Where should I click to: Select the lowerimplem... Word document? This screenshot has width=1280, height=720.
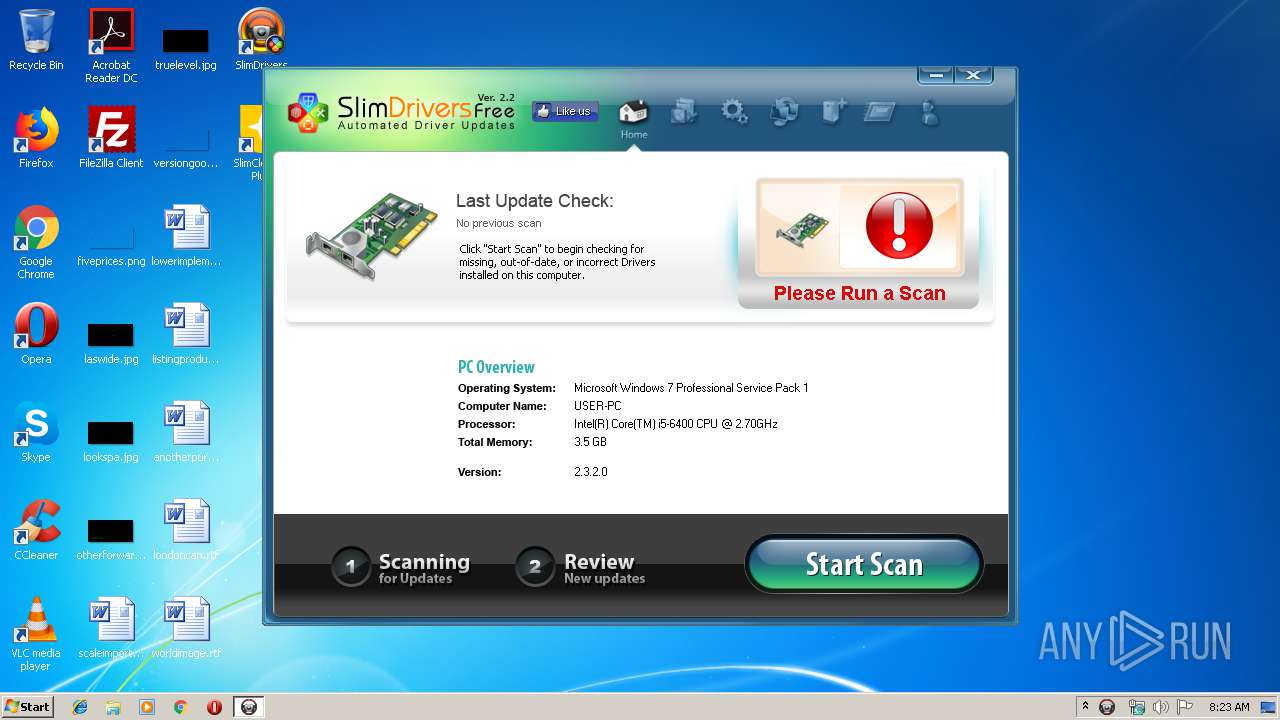point(186,236)
